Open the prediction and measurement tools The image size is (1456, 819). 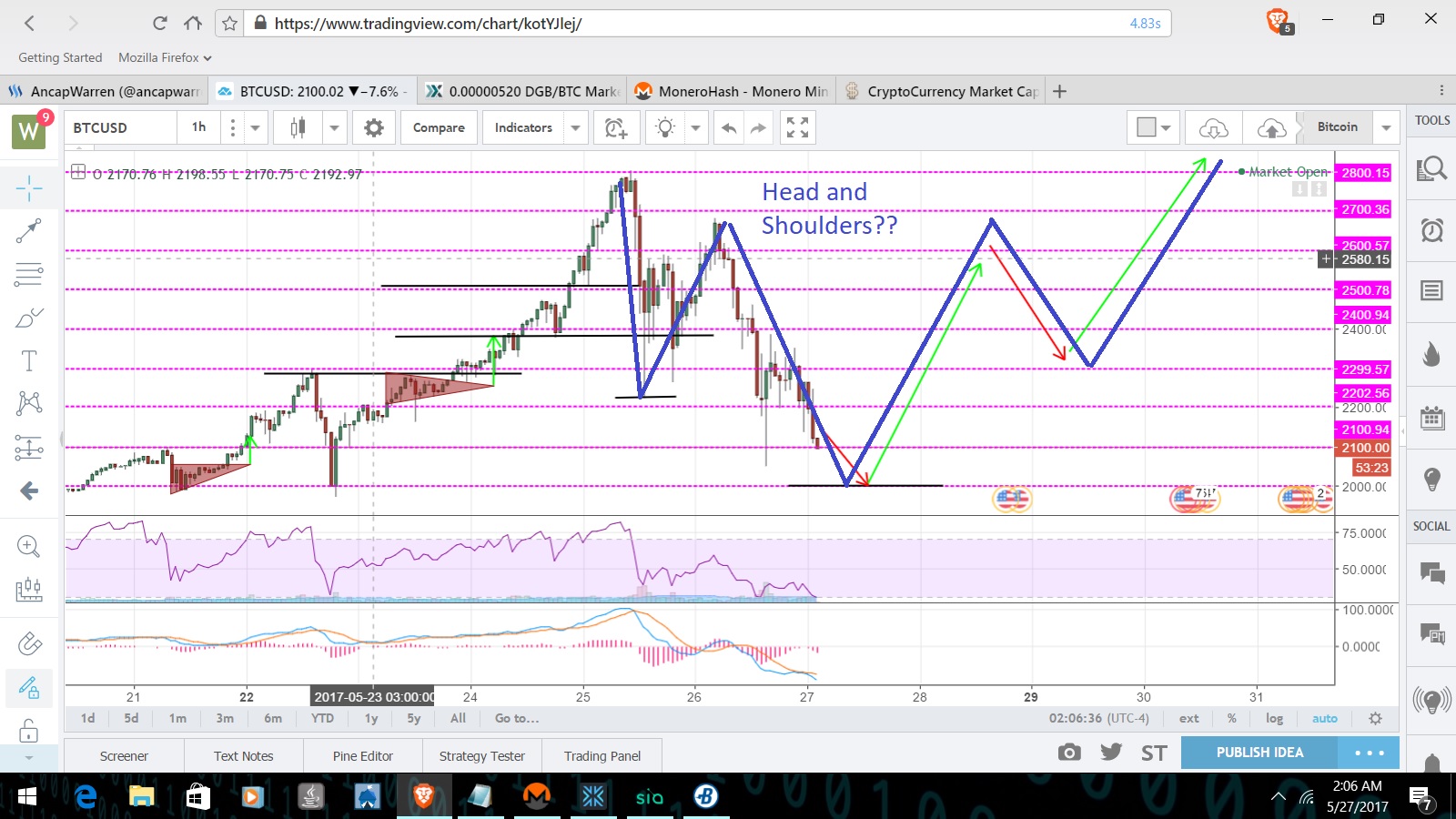(x=29, y=447)
